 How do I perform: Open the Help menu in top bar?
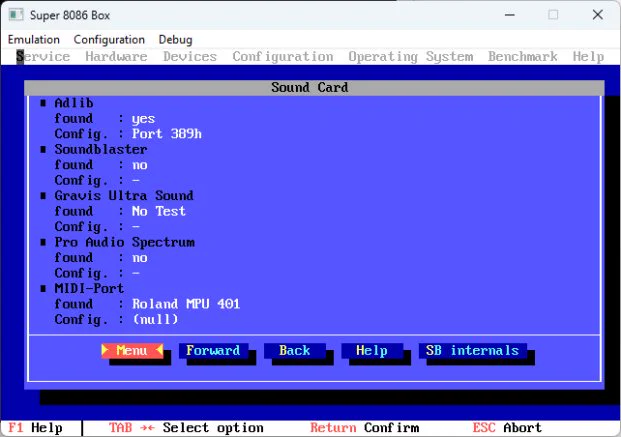point(588,56)
